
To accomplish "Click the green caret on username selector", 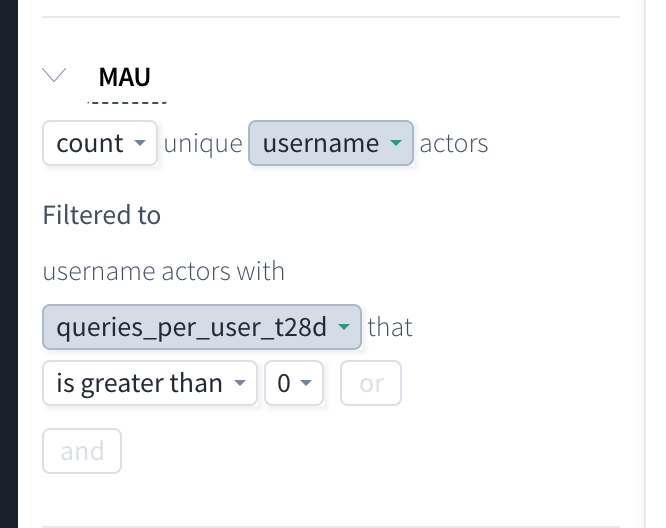I will point(396,143).
